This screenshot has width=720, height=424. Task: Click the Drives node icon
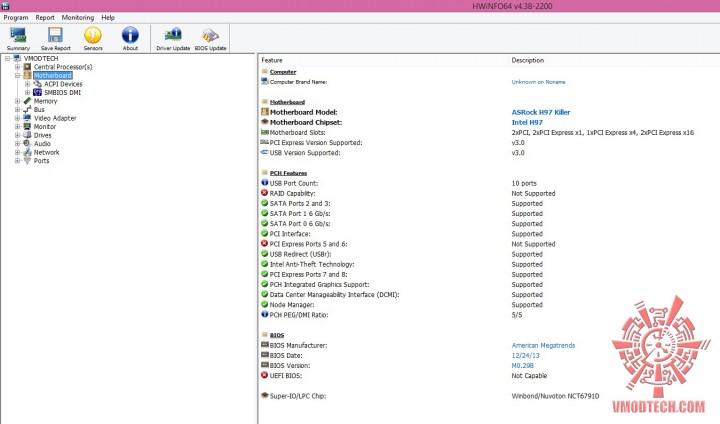pyautogui.click(x=28, y=135)
